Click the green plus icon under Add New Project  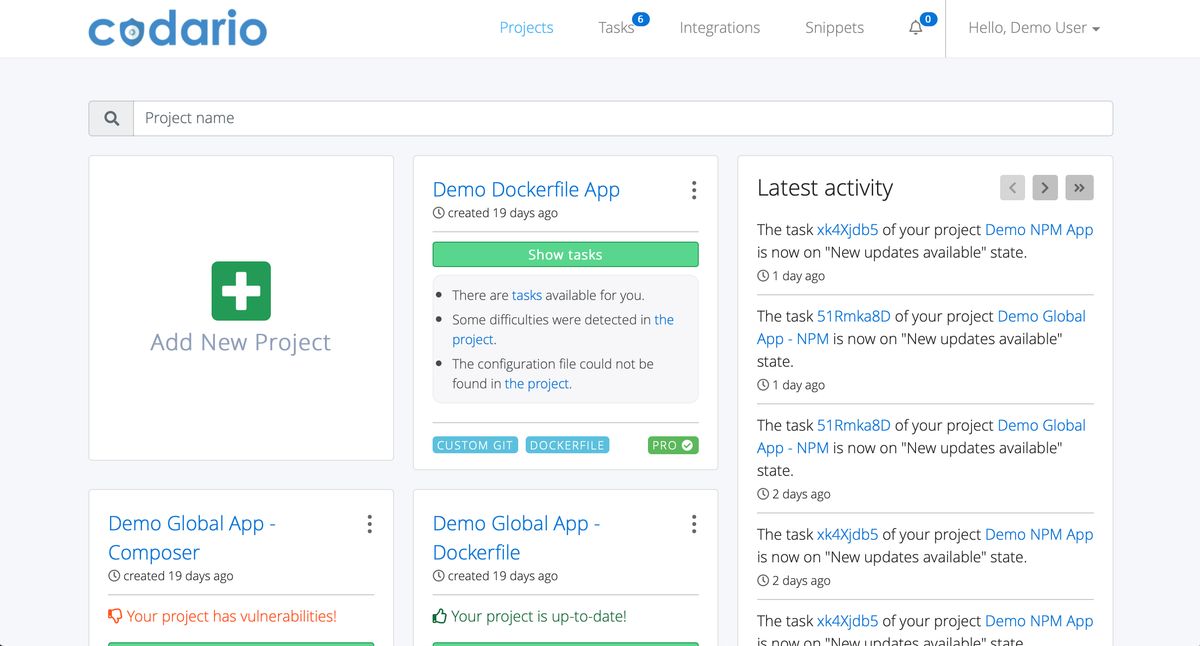tap(240, 291)
